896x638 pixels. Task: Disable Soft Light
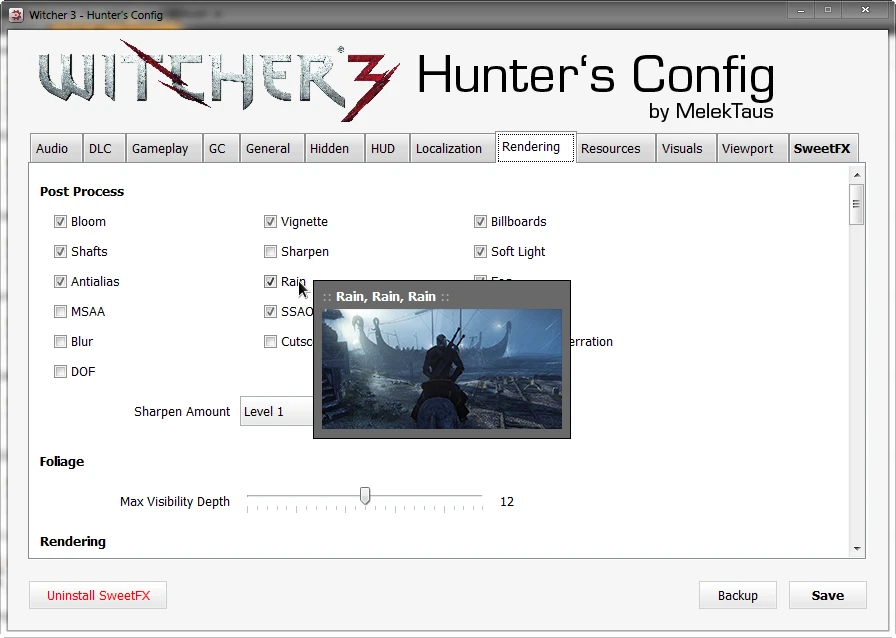[x=480, y=251]
